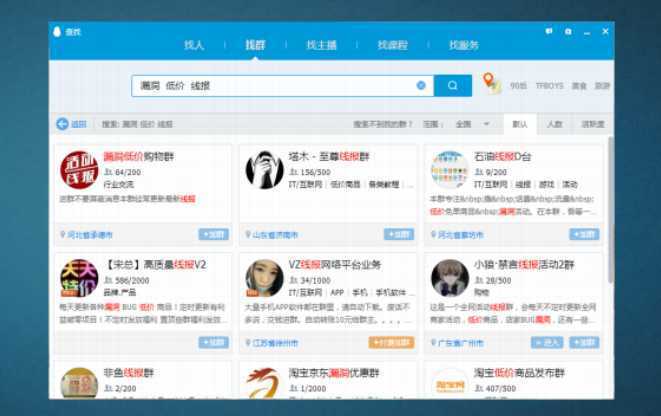This screenshot has height=416, width=661.
Task: Open group title 石油线报D台
Action: [x=502, y=157]
